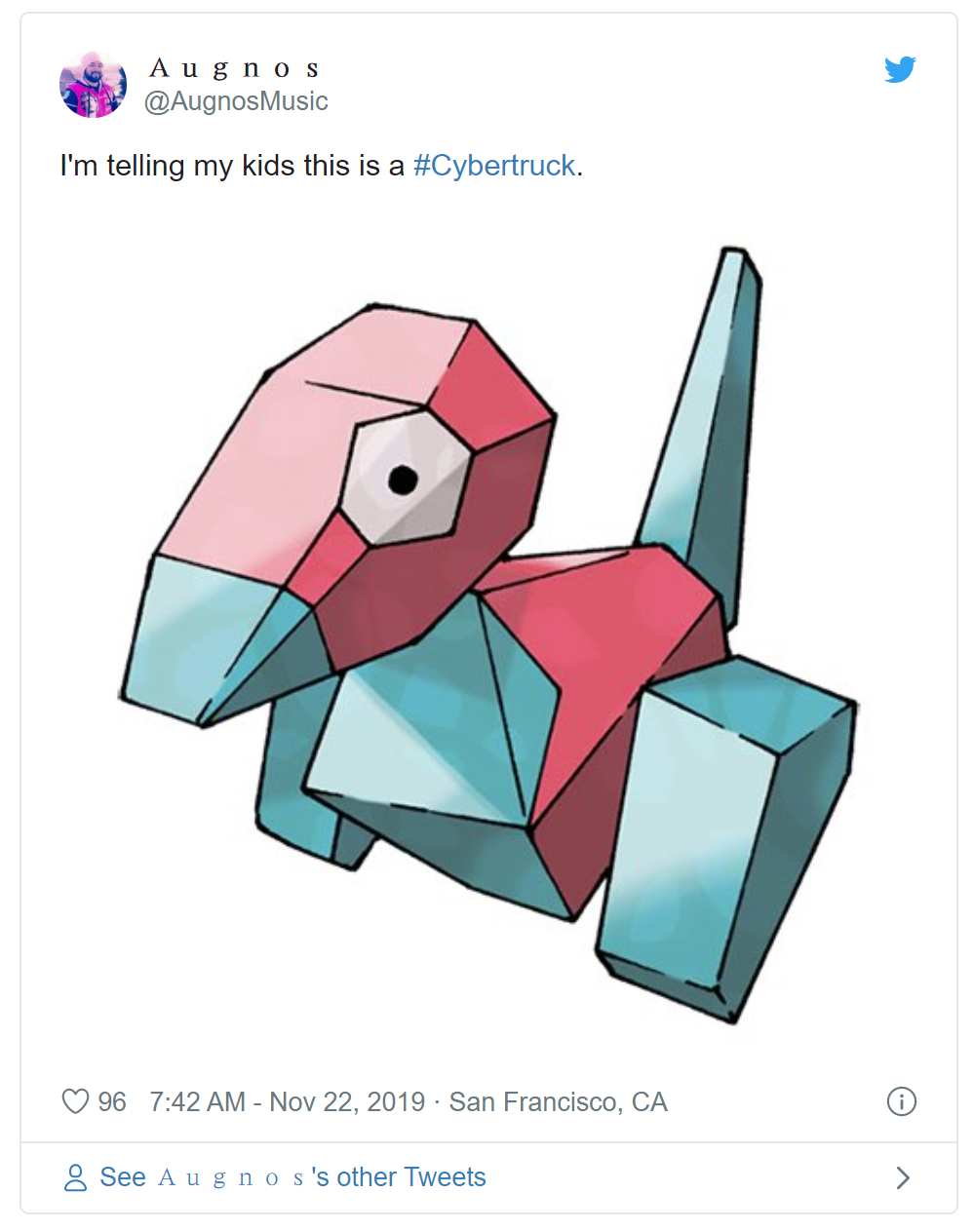Expand the right chevron in the footer
Image resolution: width=974 pixels, height=1232 pixels.
click(903, 1177)
